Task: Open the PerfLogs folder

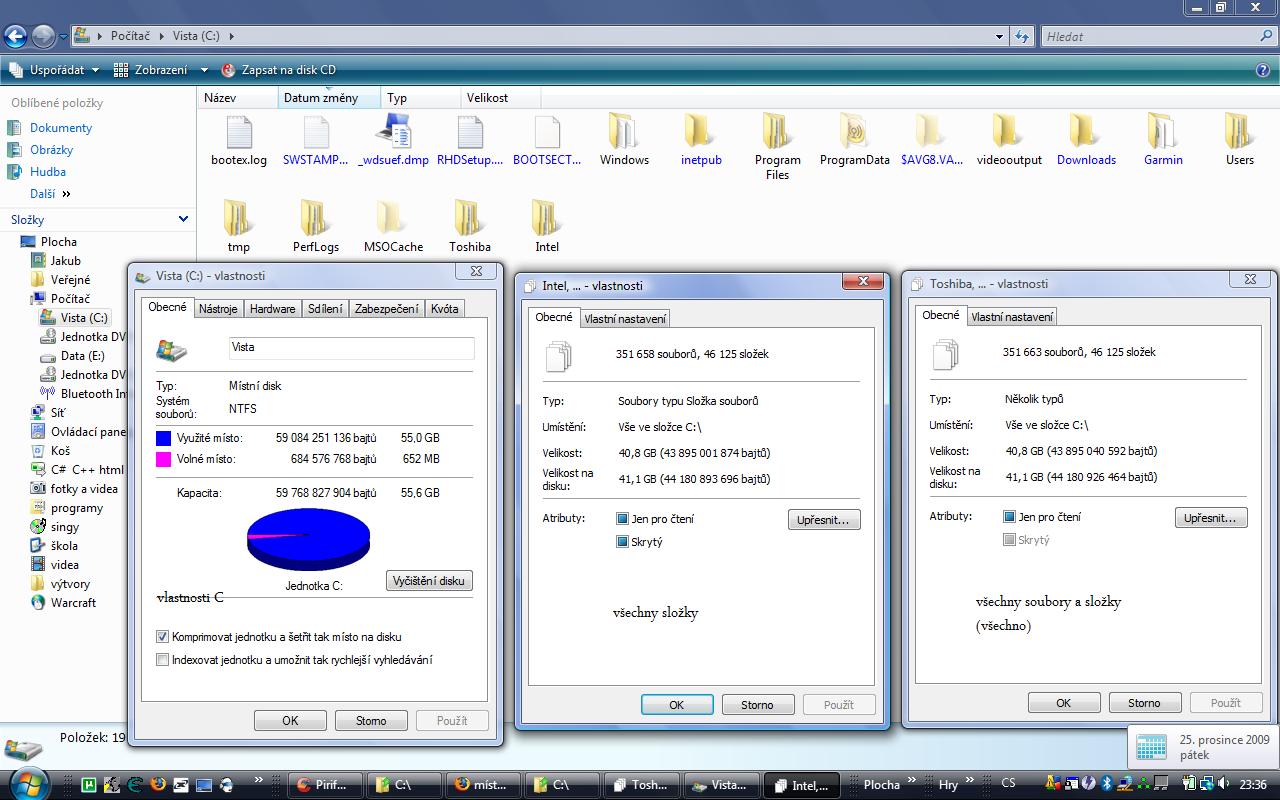Action: pos(315,219)
